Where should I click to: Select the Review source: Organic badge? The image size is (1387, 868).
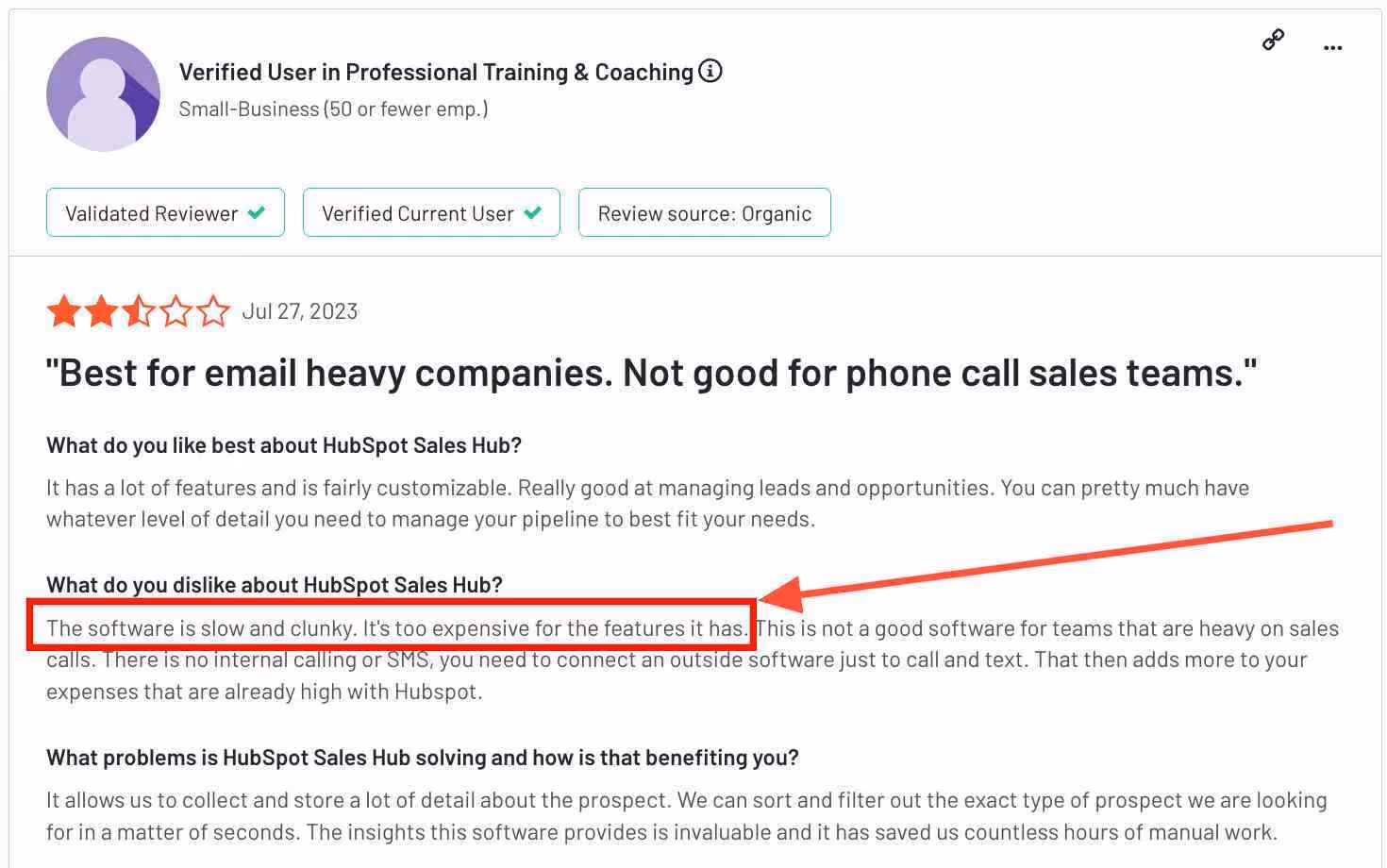tap(704, 213)
